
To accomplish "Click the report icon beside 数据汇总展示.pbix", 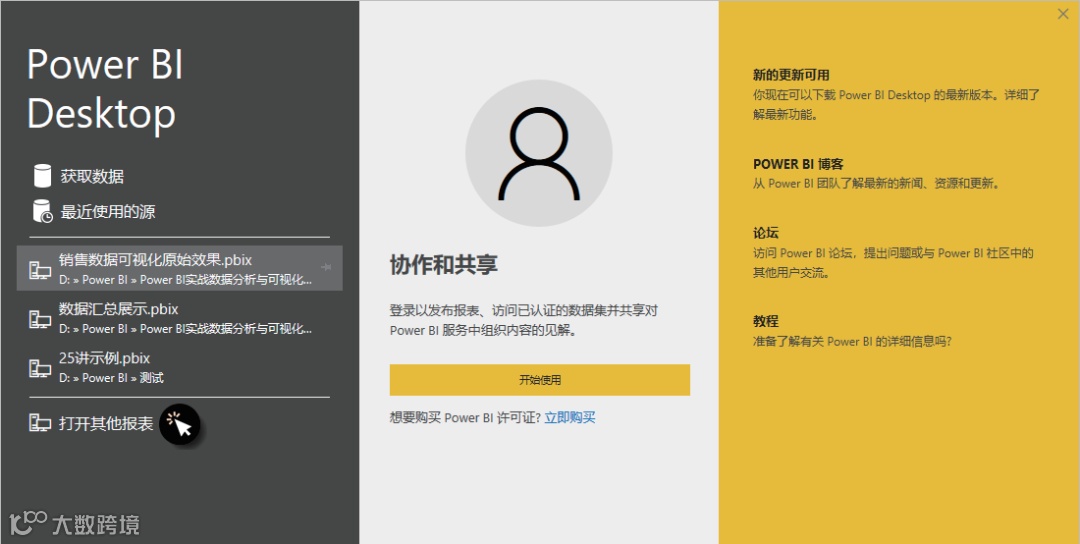I will 40,319.
